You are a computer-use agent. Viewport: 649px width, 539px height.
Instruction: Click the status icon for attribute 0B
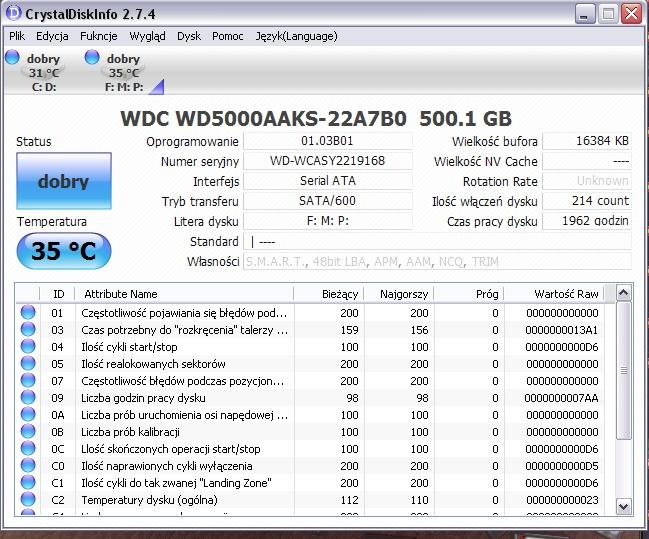coord(28,431)
